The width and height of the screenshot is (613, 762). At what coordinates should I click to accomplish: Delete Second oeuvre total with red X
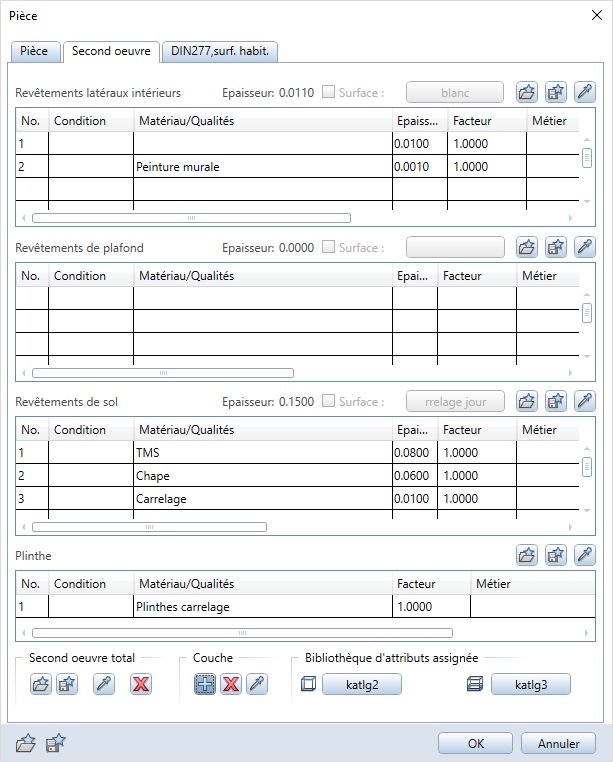tap(141, 684)
